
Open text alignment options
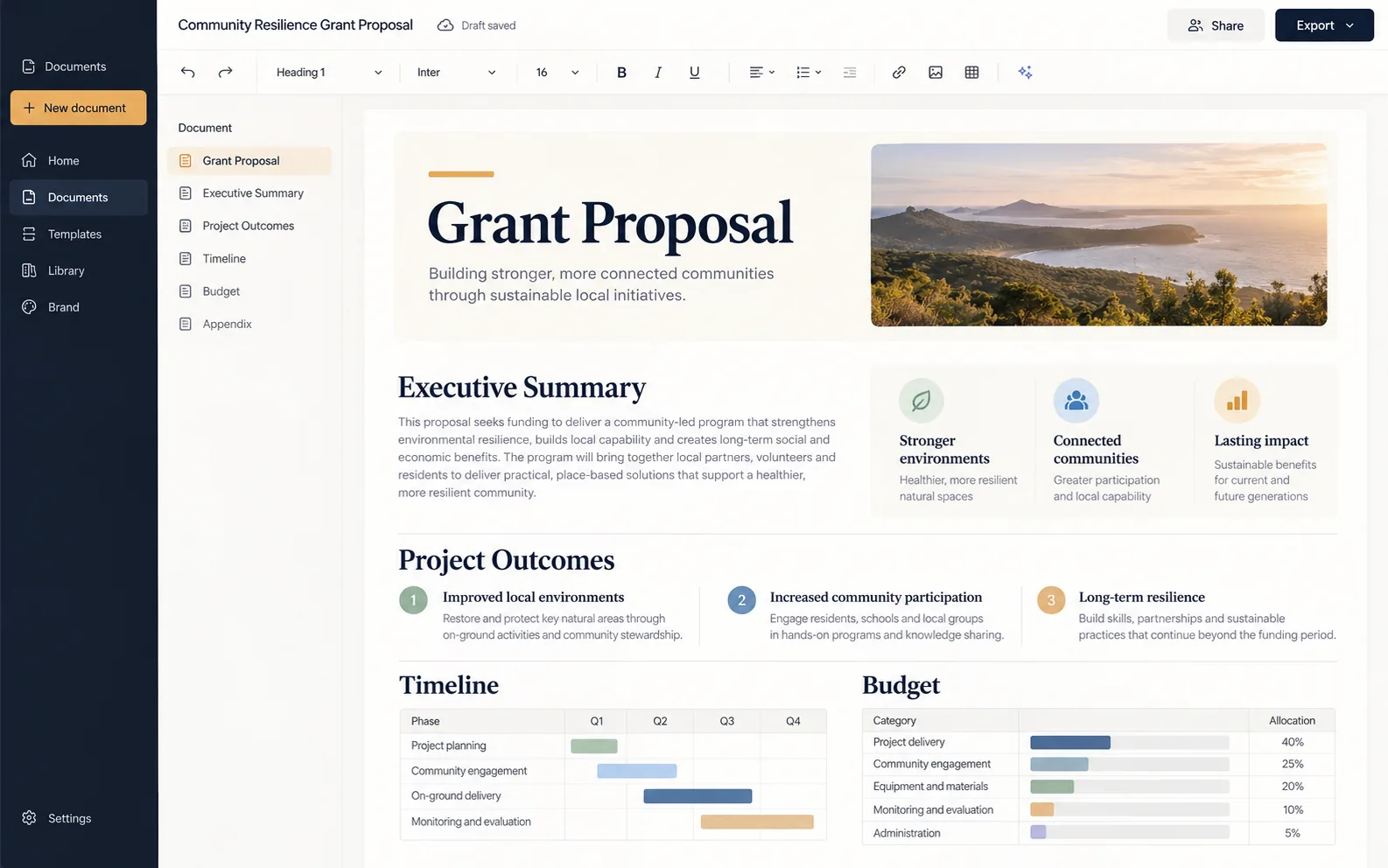[x=761, y=73]
